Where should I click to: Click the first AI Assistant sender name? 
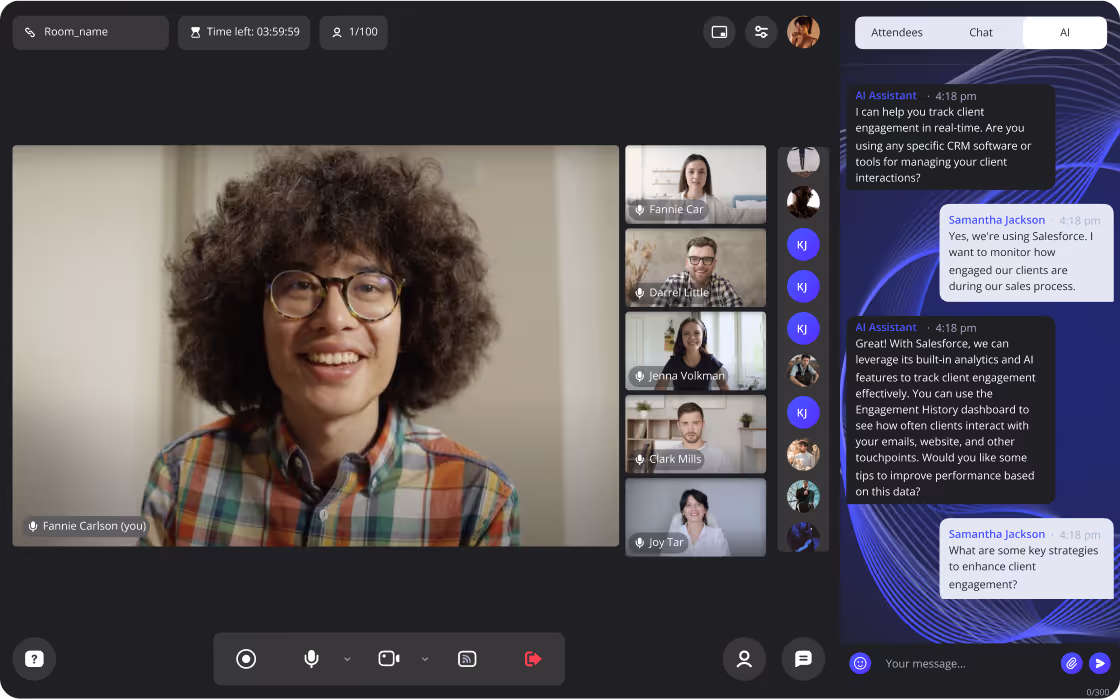coord(886,96)
